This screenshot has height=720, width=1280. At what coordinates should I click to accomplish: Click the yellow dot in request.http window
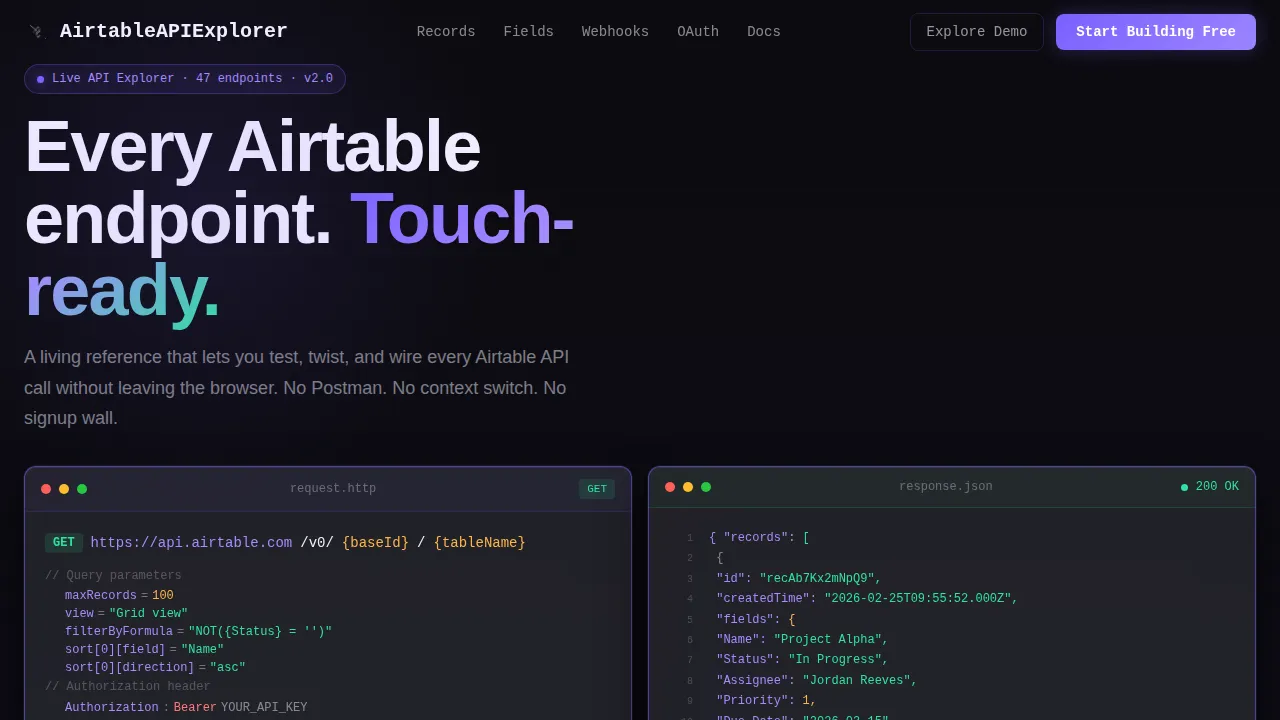[64, 489]
